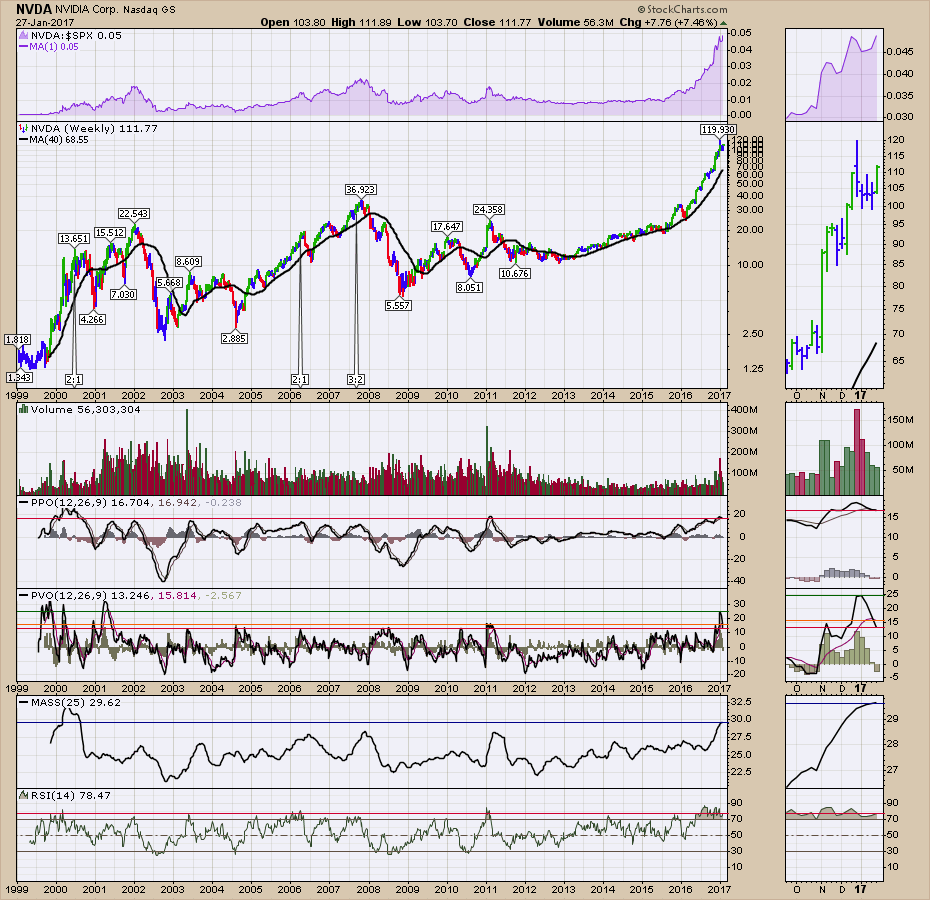Click the 150M label in the zoomed volume panel
The image size is (930, 900).
[900, 419]
